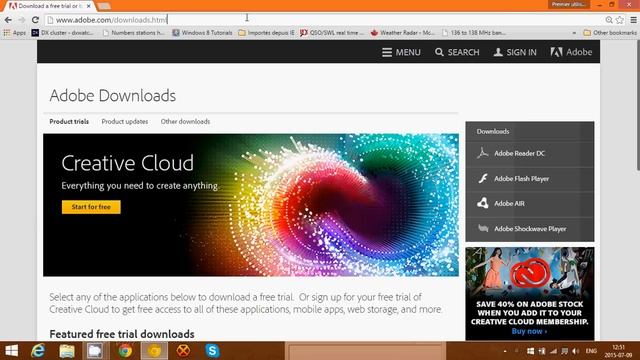Bookmark this page with the star icon
The height and width of the screenshot is (360, 640).
tap(620, 20)
